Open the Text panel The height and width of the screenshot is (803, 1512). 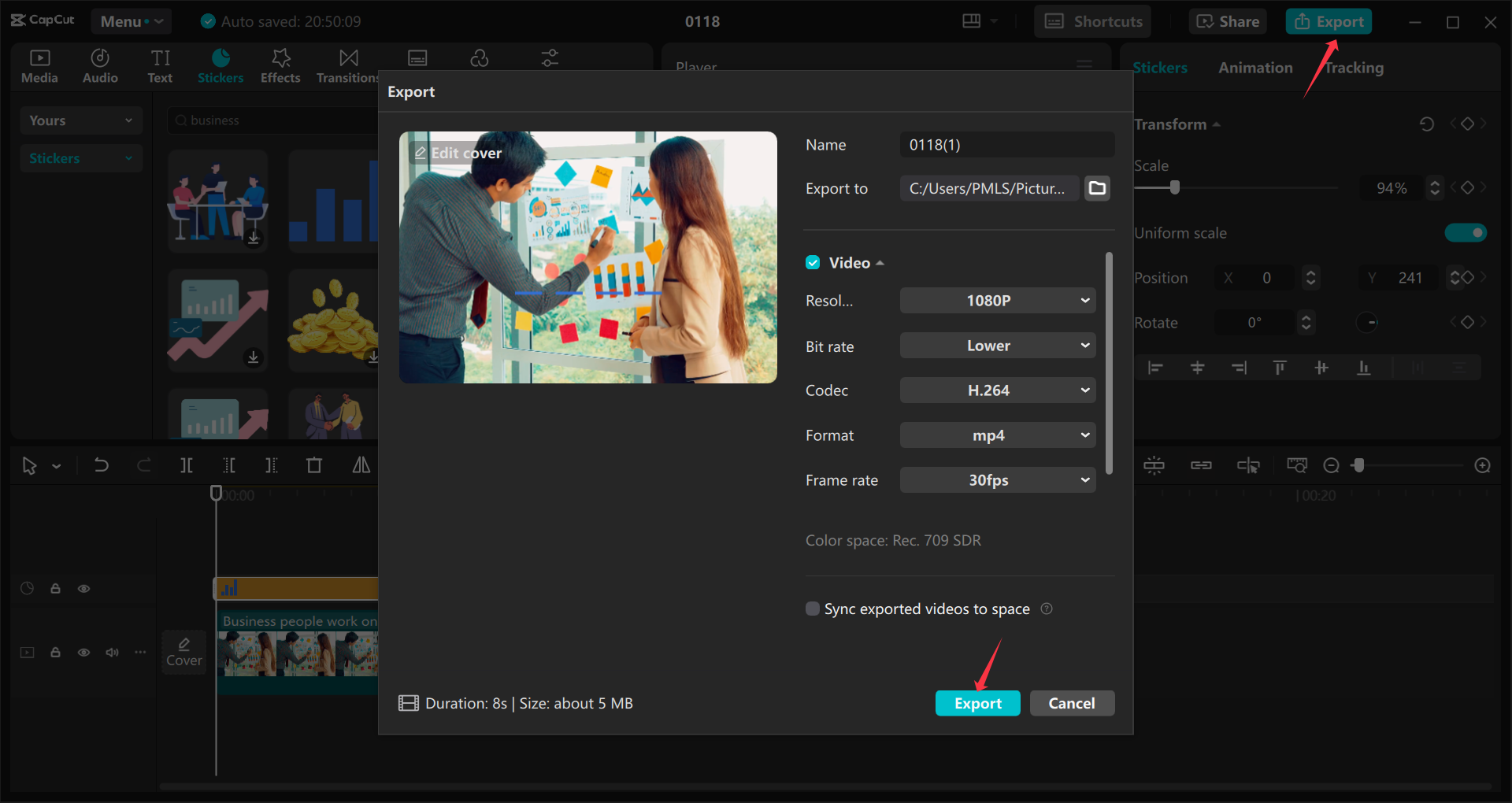[x=160, y=65]
